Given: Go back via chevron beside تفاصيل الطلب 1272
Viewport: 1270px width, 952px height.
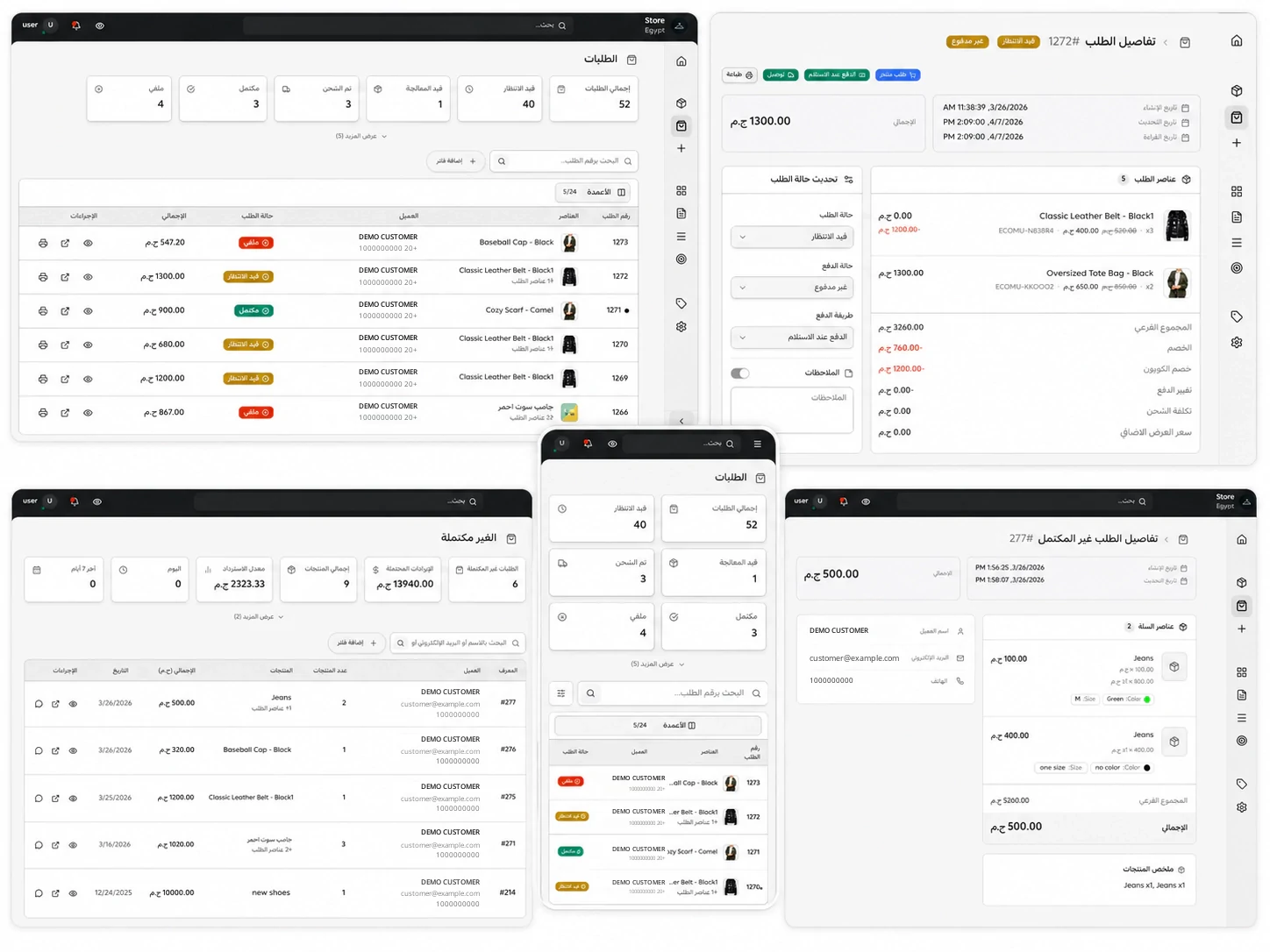Looking at the screenshot, I should (1166, 42).
